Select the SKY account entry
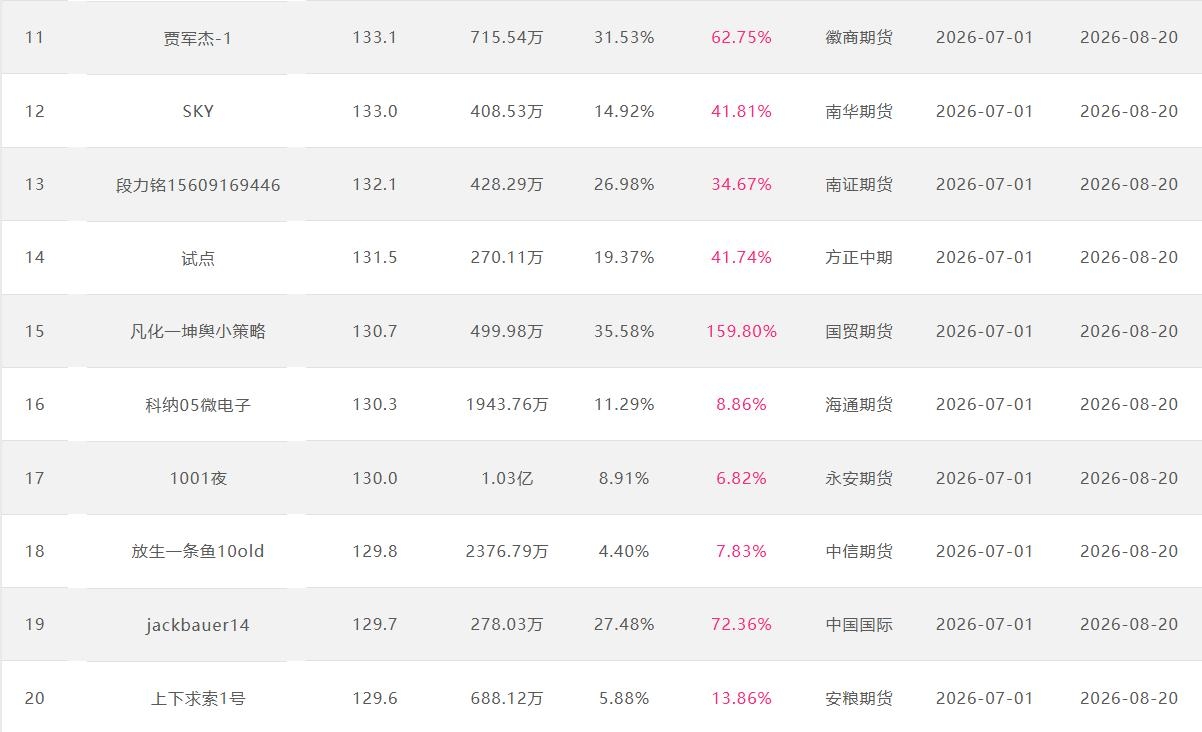 pos(198,111)
